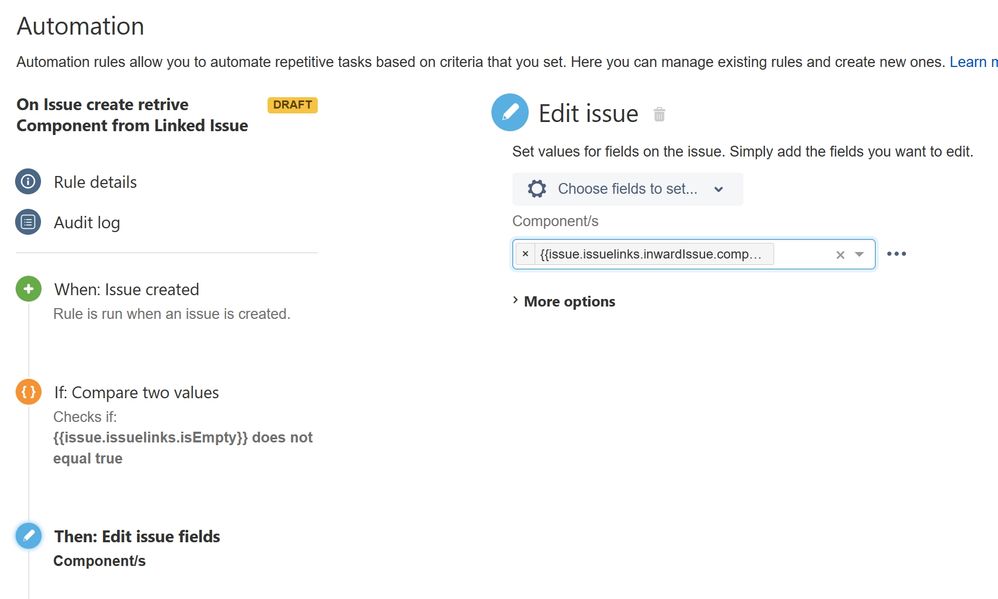Follow the Learn more link
This screenshot has width=998, height=599.
pos(973,62)
